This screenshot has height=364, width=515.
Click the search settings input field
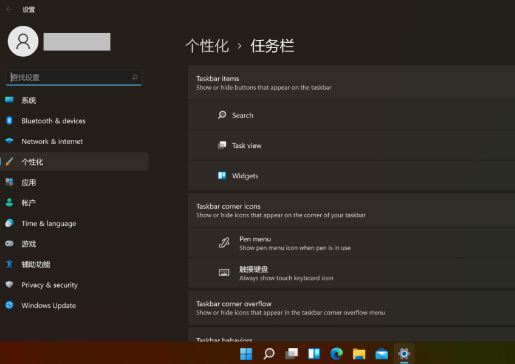(x=74, y=77)
